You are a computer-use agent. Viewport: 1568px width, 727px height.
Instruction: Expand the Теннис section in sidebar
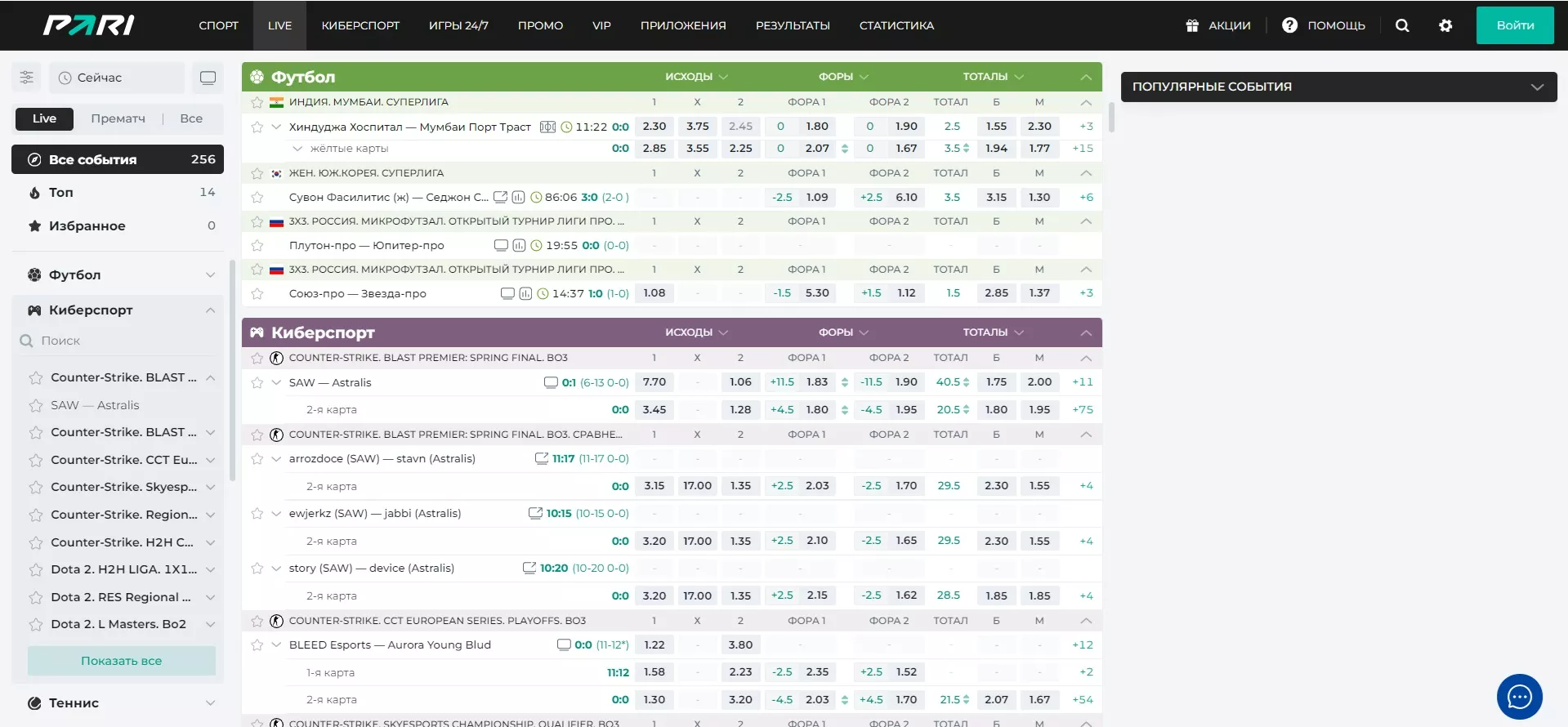[x=210, y=702]
